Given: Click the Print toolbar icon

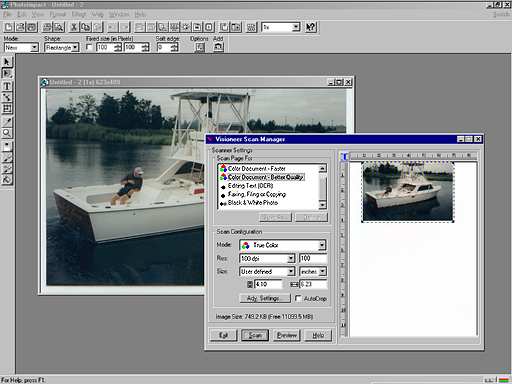Looking at the screenshot, I should tap(47, 27).
